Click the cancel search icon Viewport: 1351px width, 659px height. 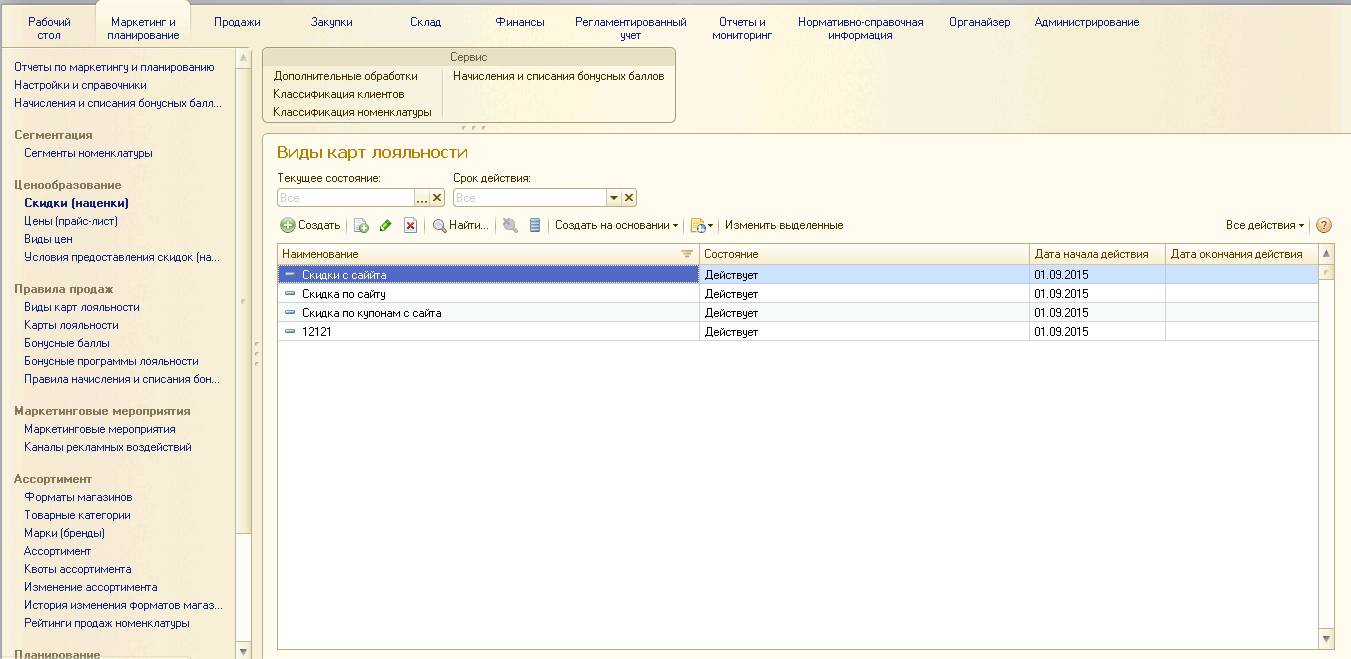coord(510,226)
